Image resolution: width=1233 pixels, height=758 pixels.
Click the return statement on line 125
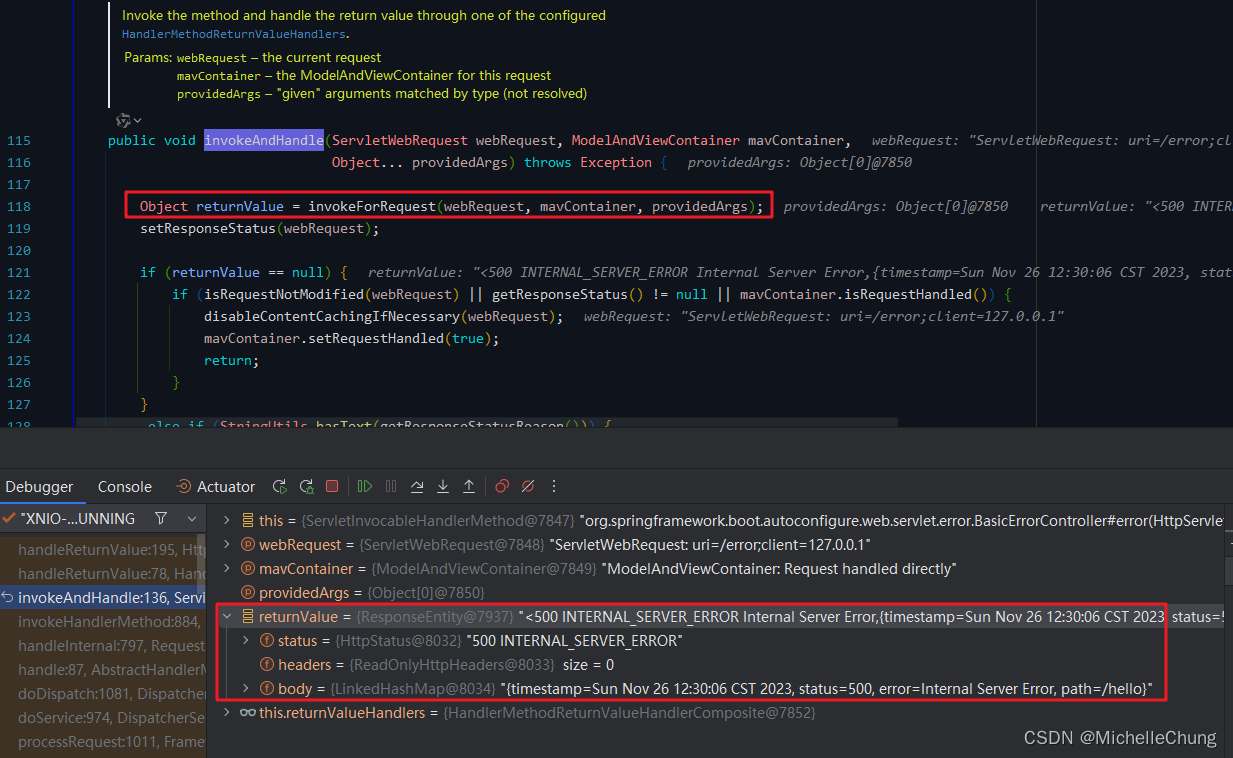tap(231, 360)
